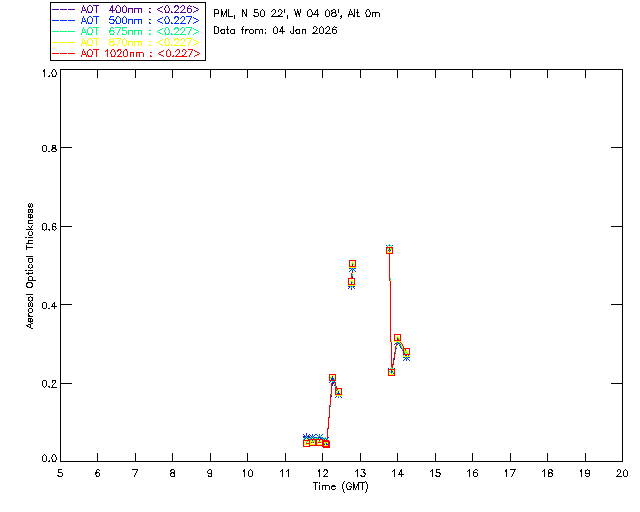This screenshot has width=640, height=512.
Task: Click the x-axis label 5
Action: 60,473
